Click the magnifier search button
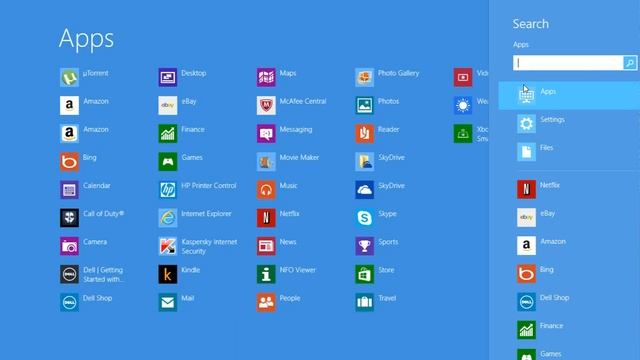The image size is (640, 360). point(630,63)
